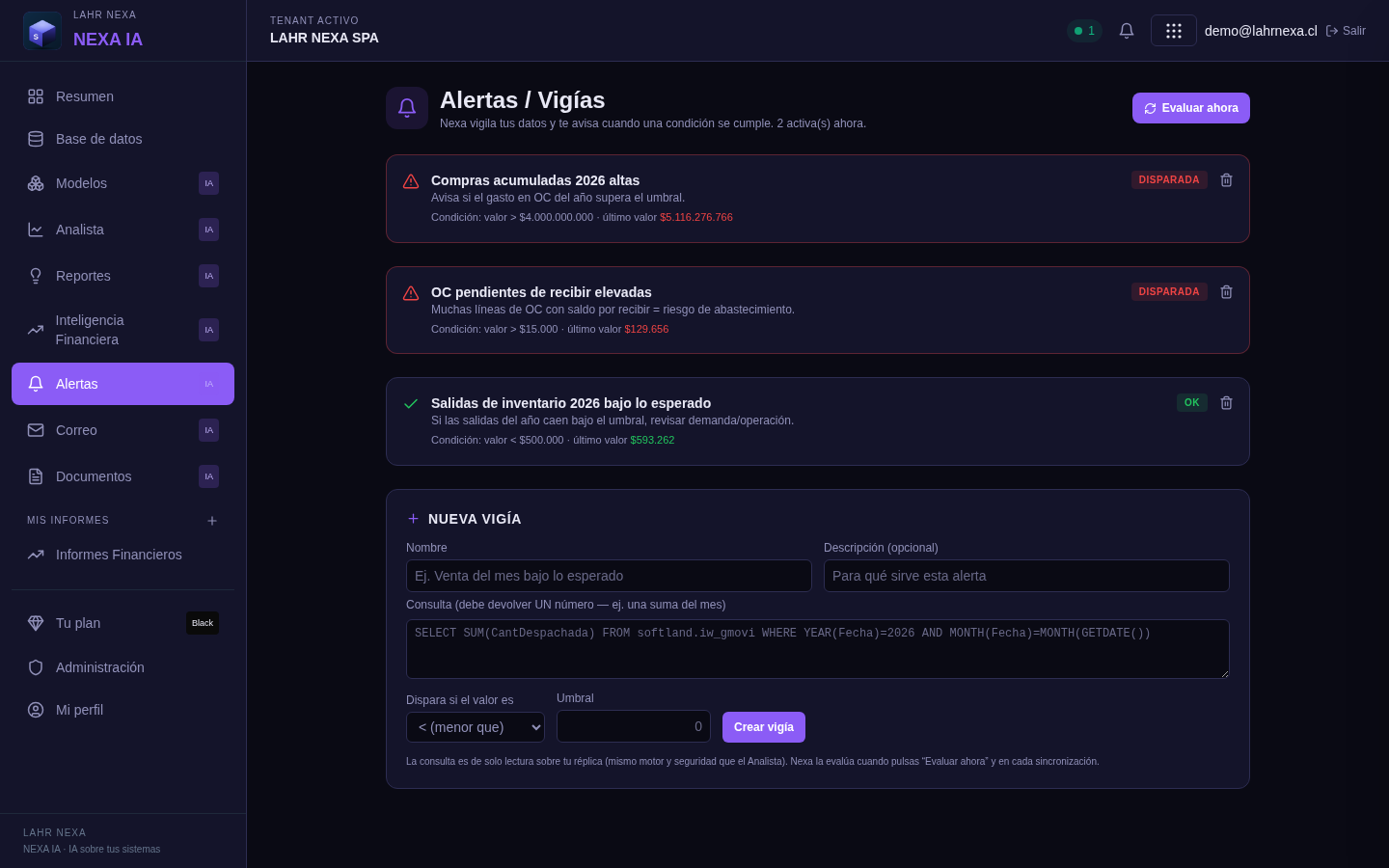Screen dimensions: 1389x868
Task: Click the plus icon beside NUEVA VIGÍA
Action: point(413,519)
